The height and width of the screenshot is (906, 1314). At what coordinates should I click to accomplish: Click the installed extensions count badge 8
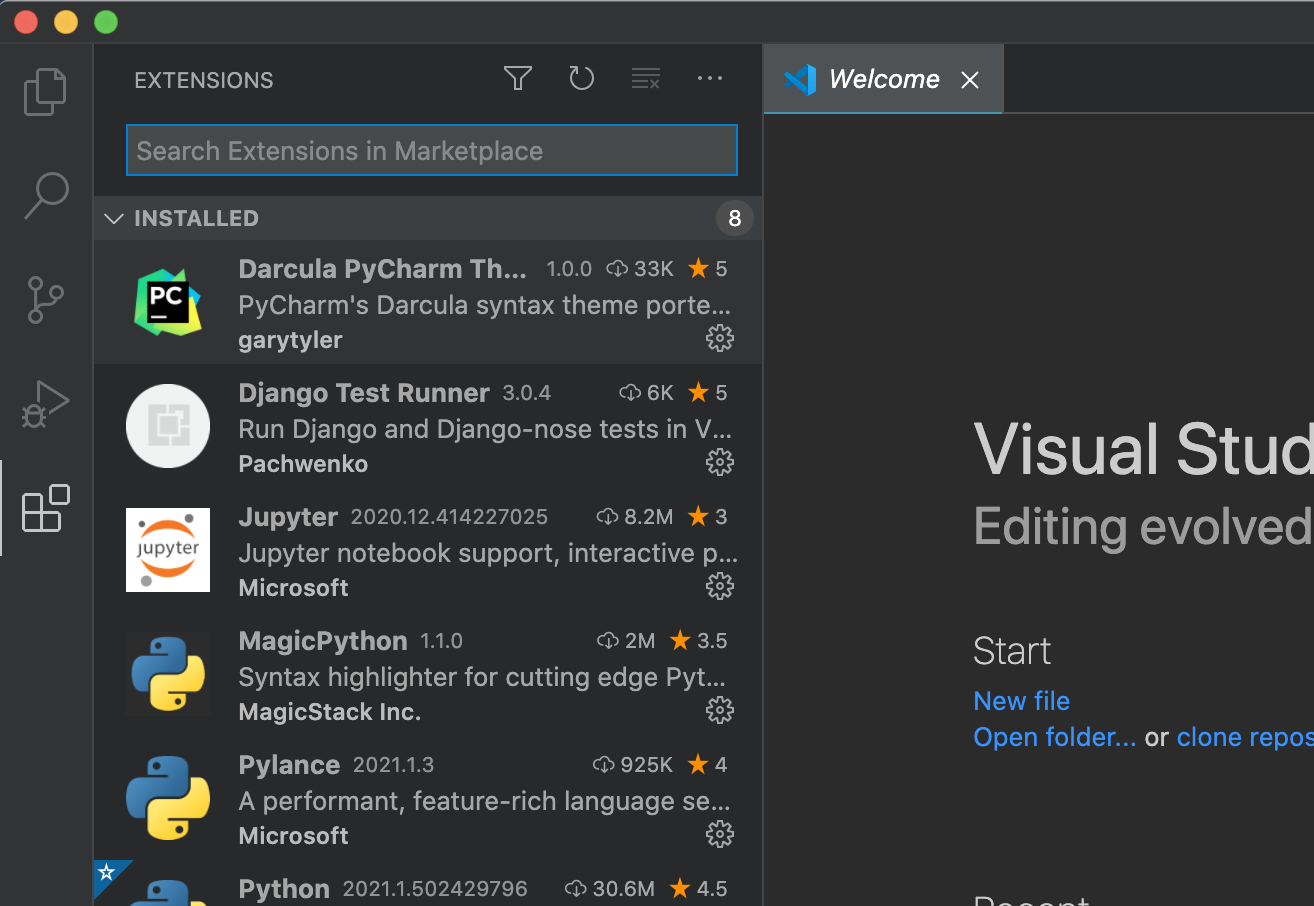coord(735,218)
